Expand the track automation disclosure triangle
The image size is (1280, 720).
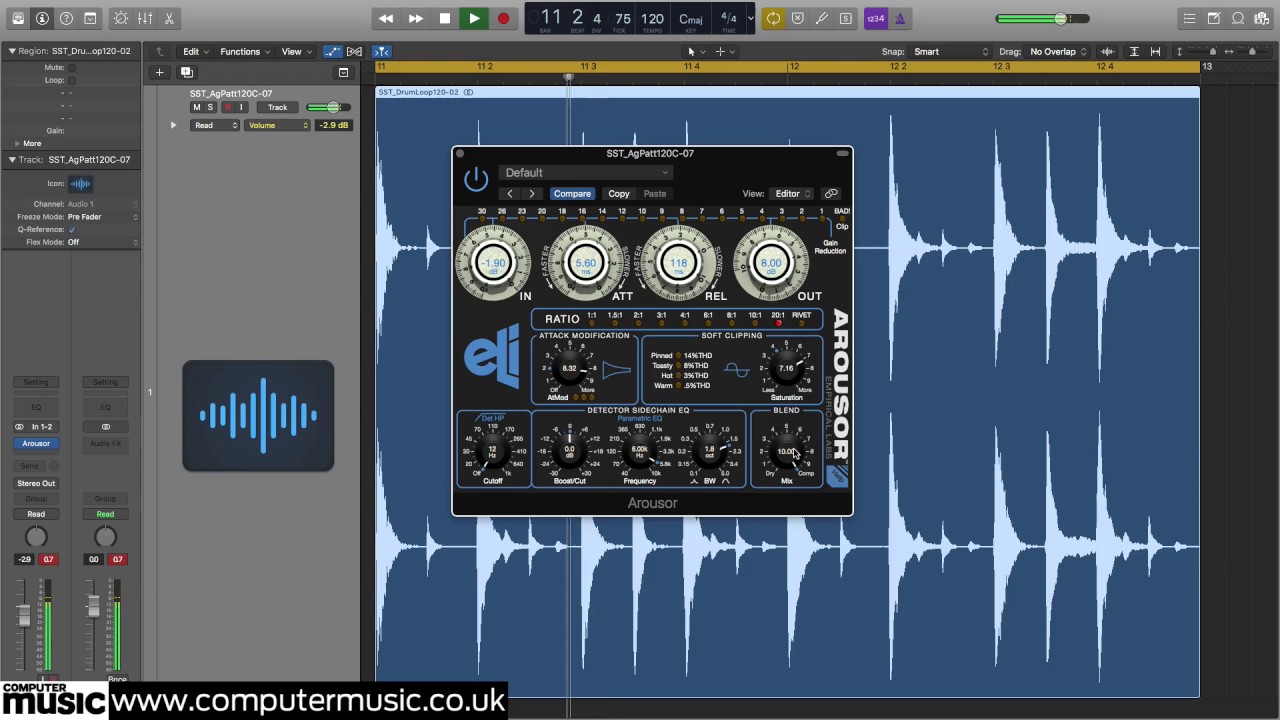pyautogui.click(x=173, y=125)
